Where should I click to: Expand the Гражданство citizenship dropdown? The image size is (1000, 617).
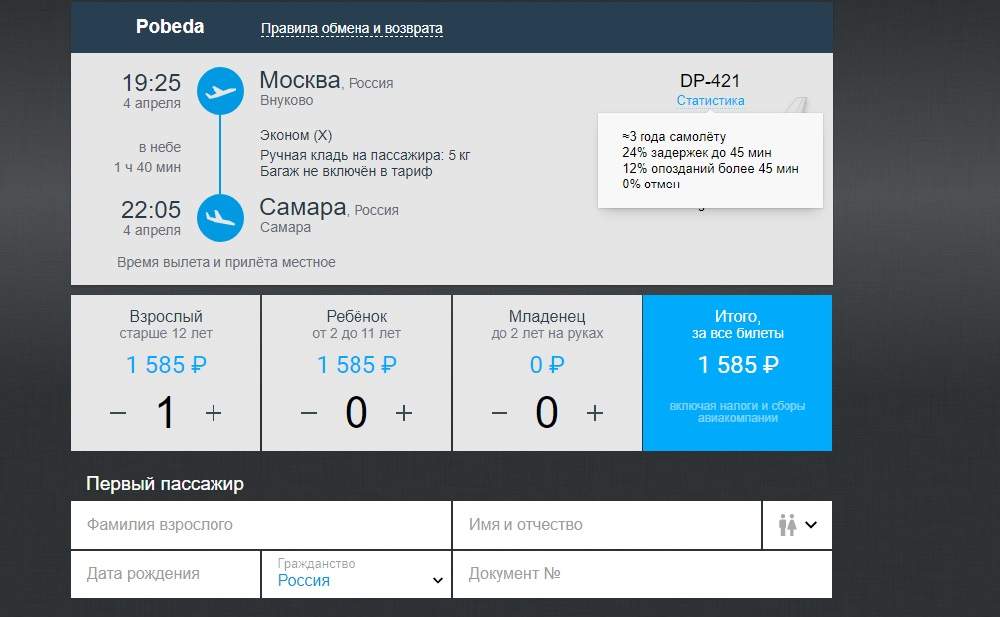click(437, 580)
